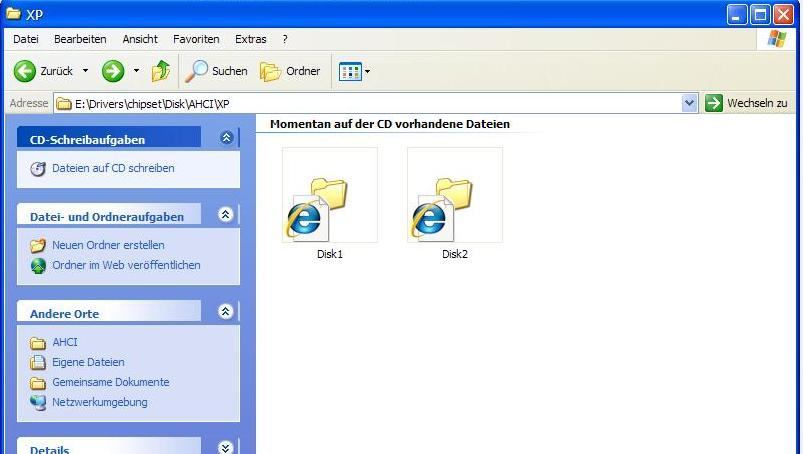Select the Disk1 folder thumbnail
The width and height of the screenshot is (803, 454).
pos(330,195)
